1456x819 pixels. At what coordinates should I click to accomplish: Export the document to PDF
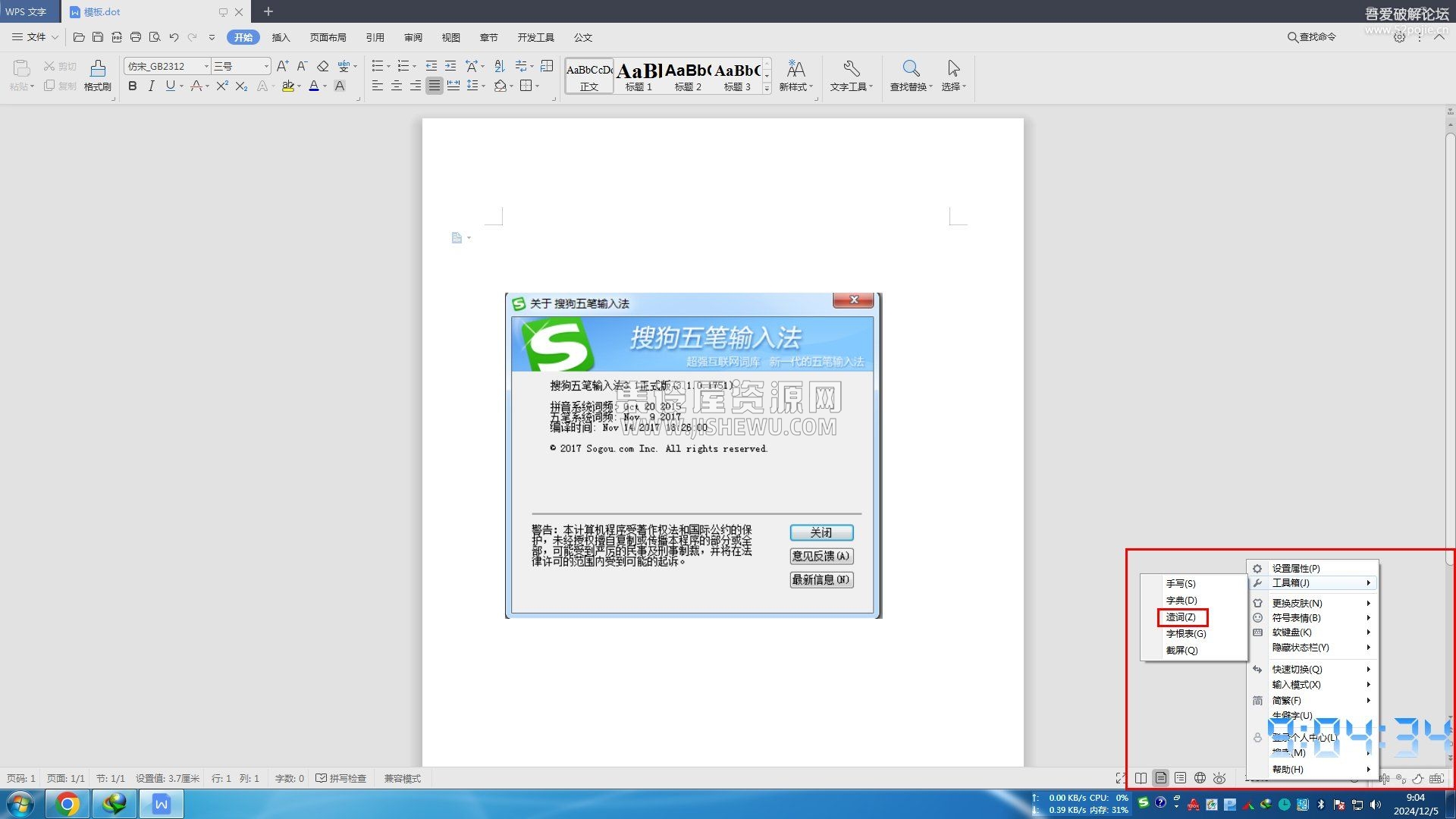(117, 37)
